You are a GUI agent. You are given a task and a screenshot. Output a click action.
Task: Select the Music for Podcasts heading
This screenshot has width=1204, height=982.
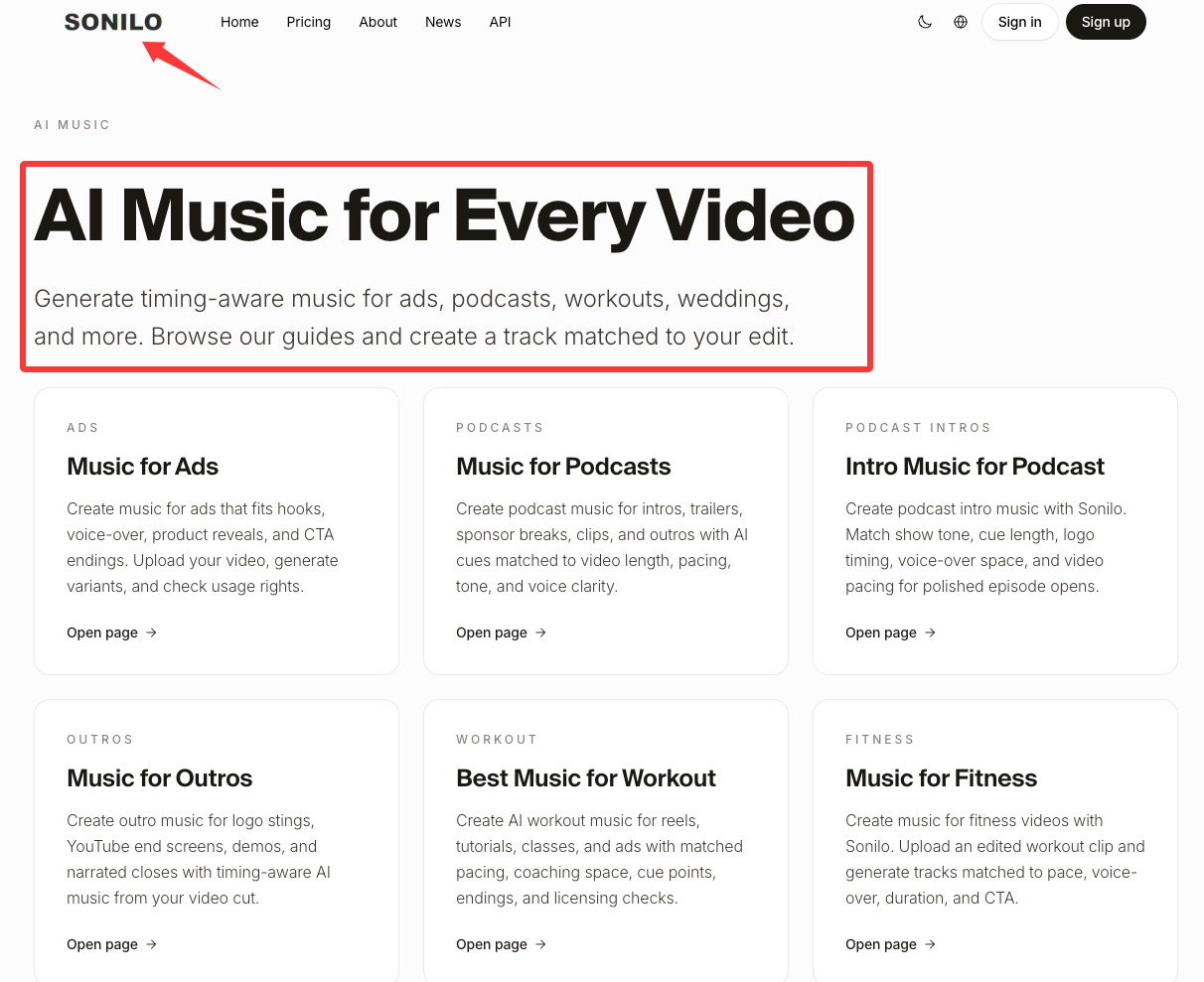563,467
